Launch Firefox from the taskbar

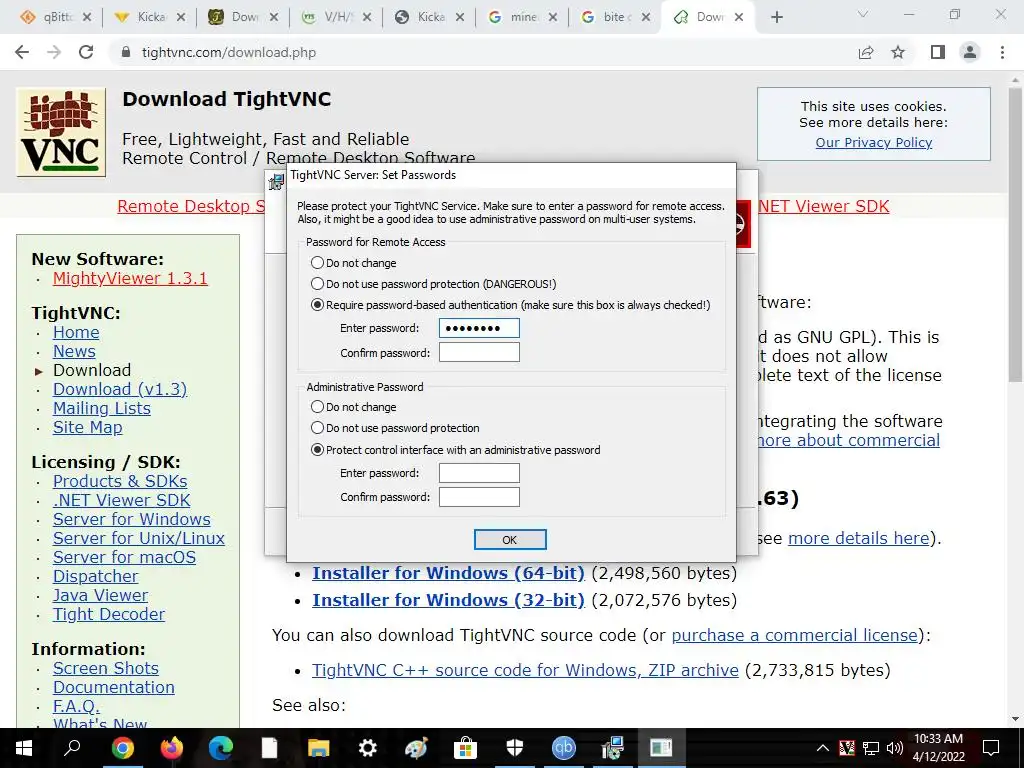pyautogui.click(x=171, y=748)
